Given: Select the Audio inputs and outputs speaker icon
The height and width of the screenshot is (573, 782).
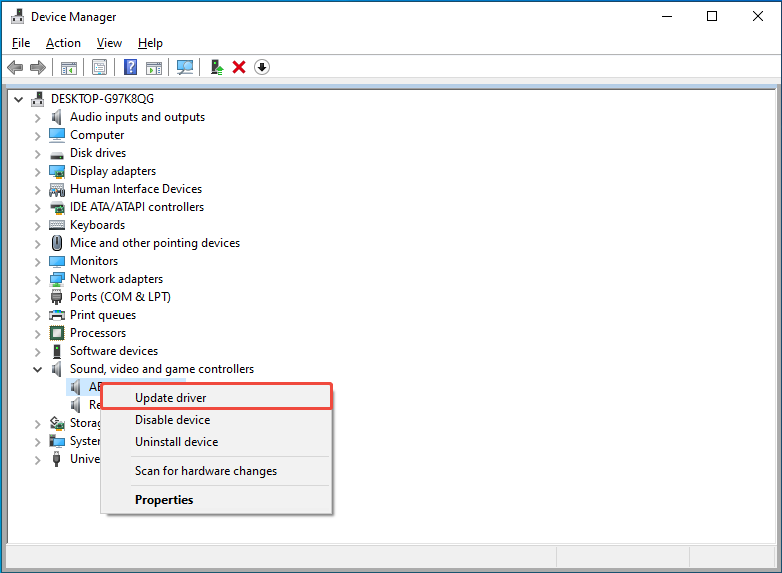Looking at the screenshot, I should pyautogui.click(x=57, y=117).
